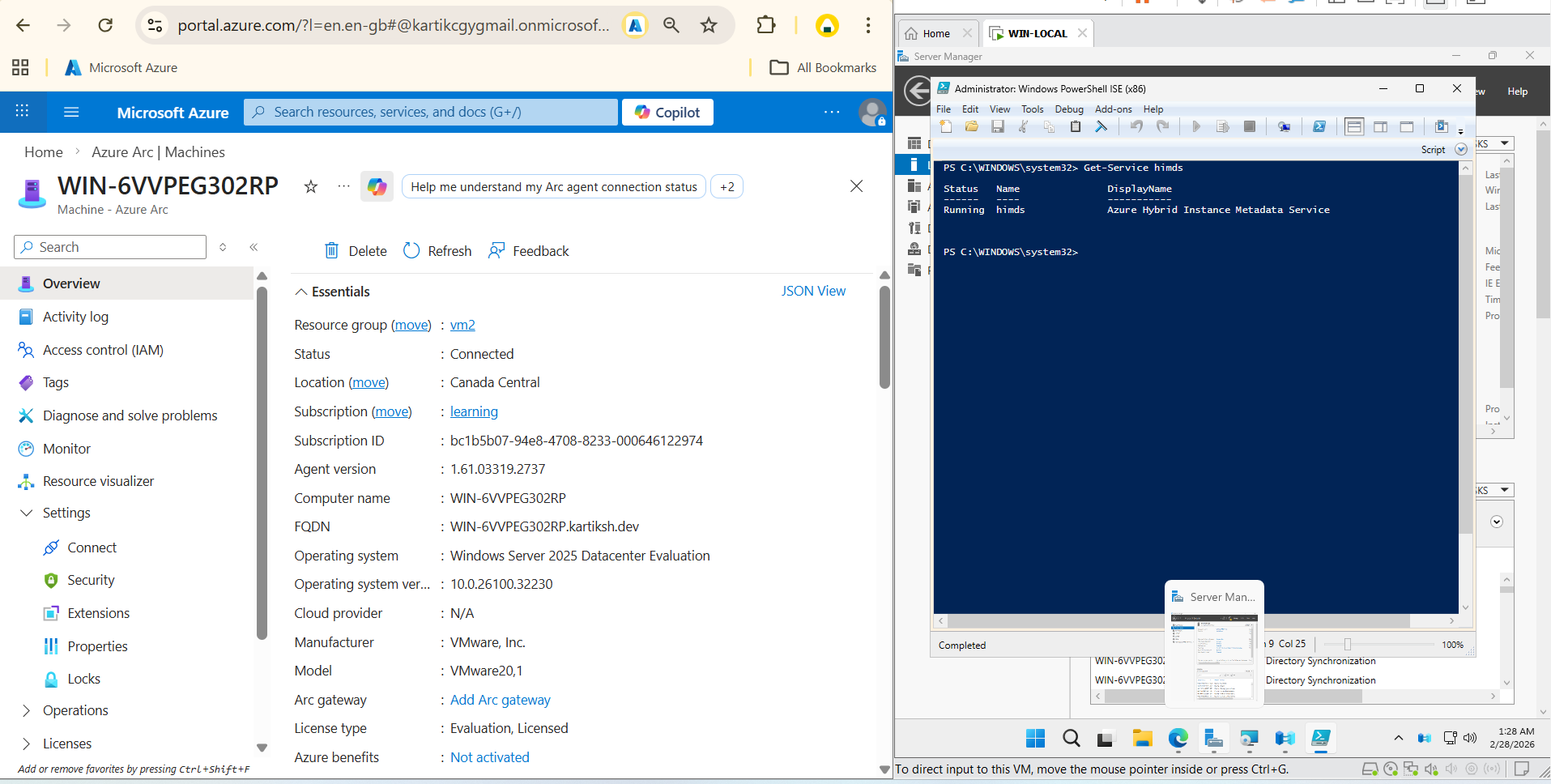The image size is (1551, 784).
Task: Click Server Manager back arrow button
Action: pyautogui.click(x=918, y=90)
